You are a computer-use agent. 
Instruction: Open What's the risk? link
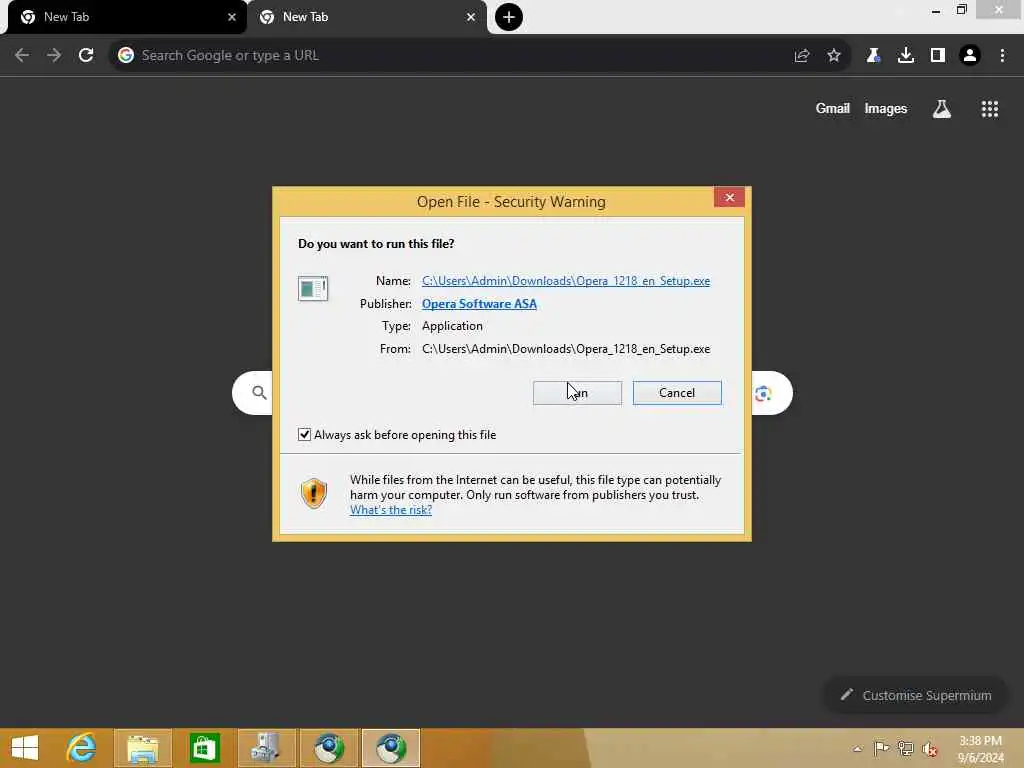coord(391,510)
